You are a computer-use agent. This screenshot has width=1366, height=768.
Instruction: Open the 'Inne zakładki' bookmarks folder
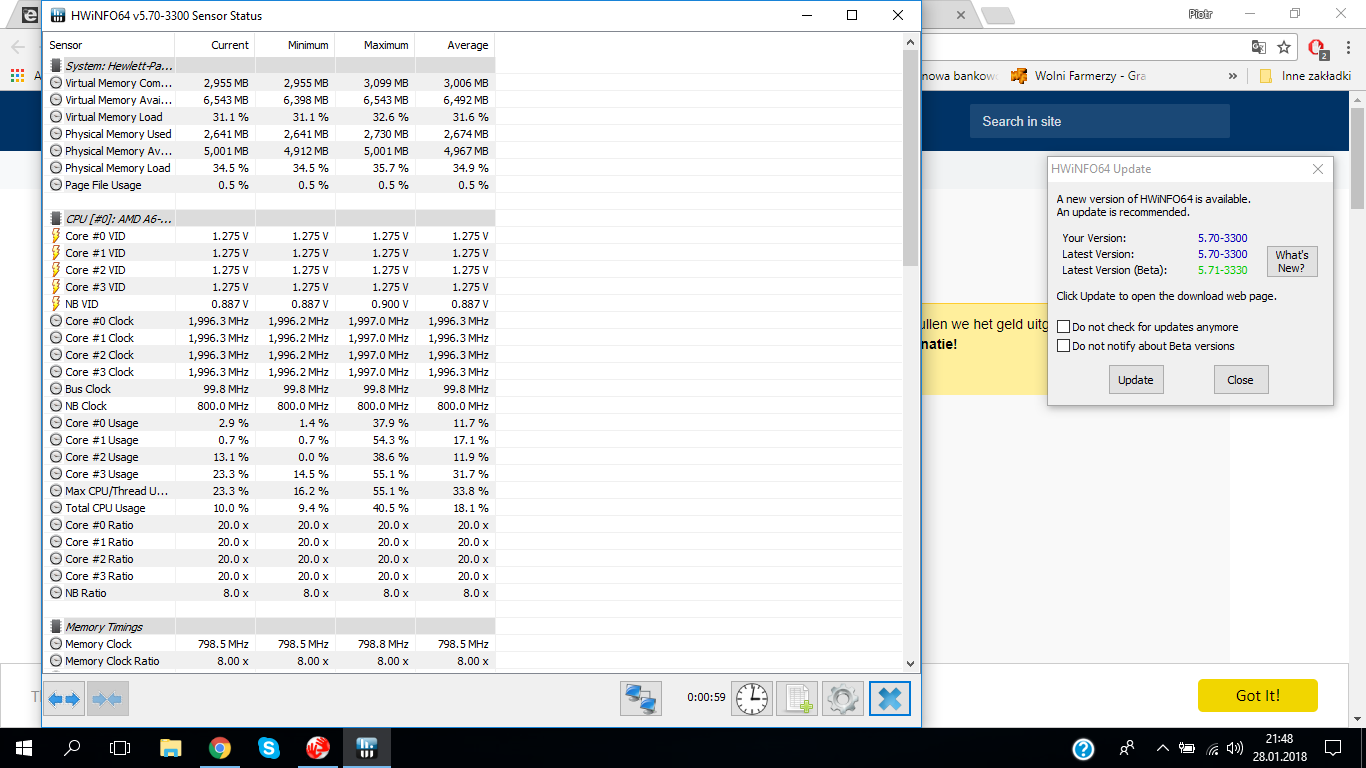1305,76
